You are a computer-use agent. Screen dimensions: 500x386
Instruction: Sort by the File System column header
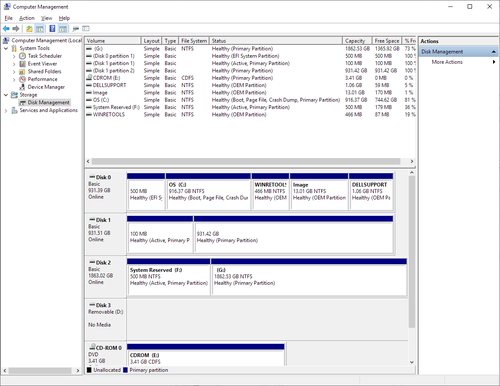[194, 41]
